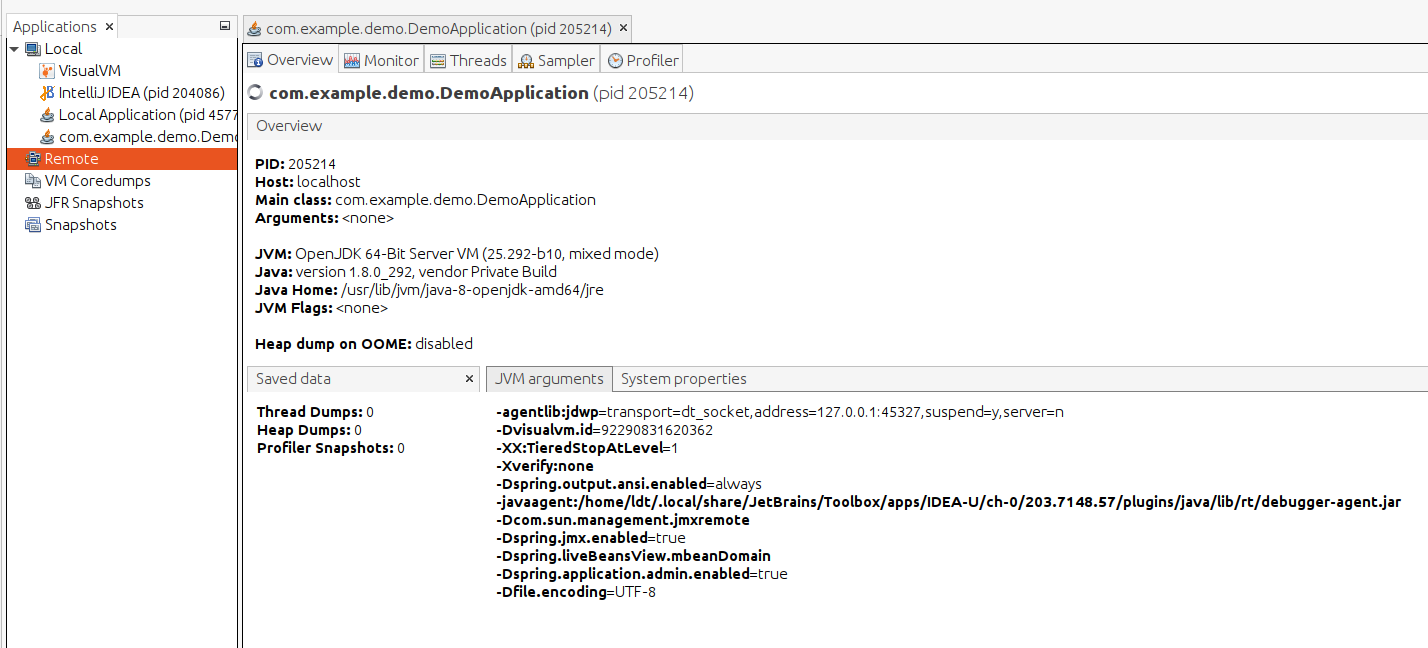Minimize the Applications panel
This screenshot has width=1428, height=648.
coord(225,26)
